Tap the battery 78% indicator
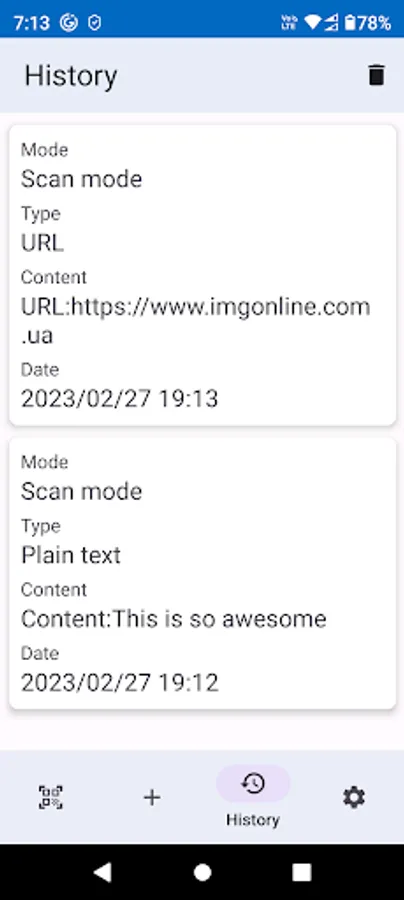This screenshot has height=900, width=404. click(x=367, y=23)
